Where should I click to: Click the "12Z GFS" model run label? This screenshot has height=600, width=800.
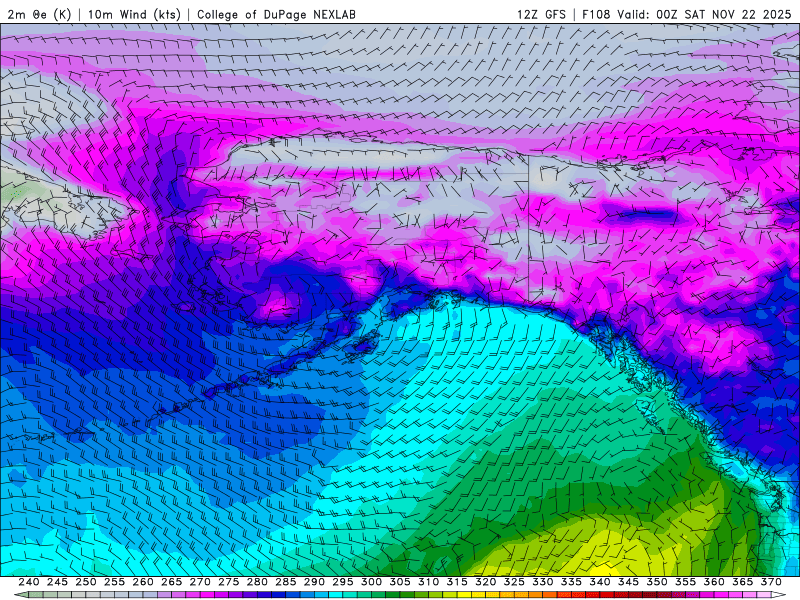541,14
